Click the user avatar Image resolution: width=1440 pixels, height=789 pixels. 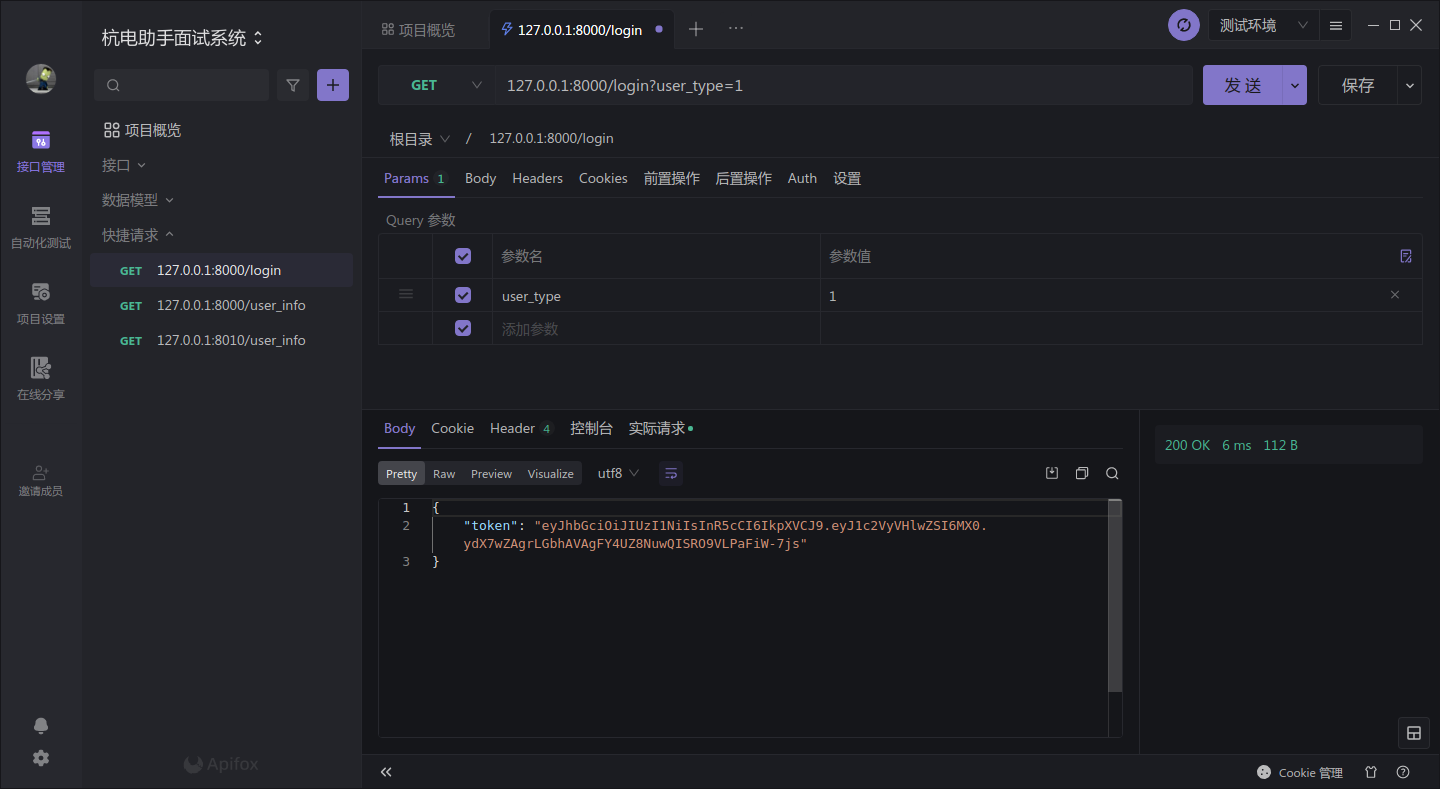[x=40, y=79]
